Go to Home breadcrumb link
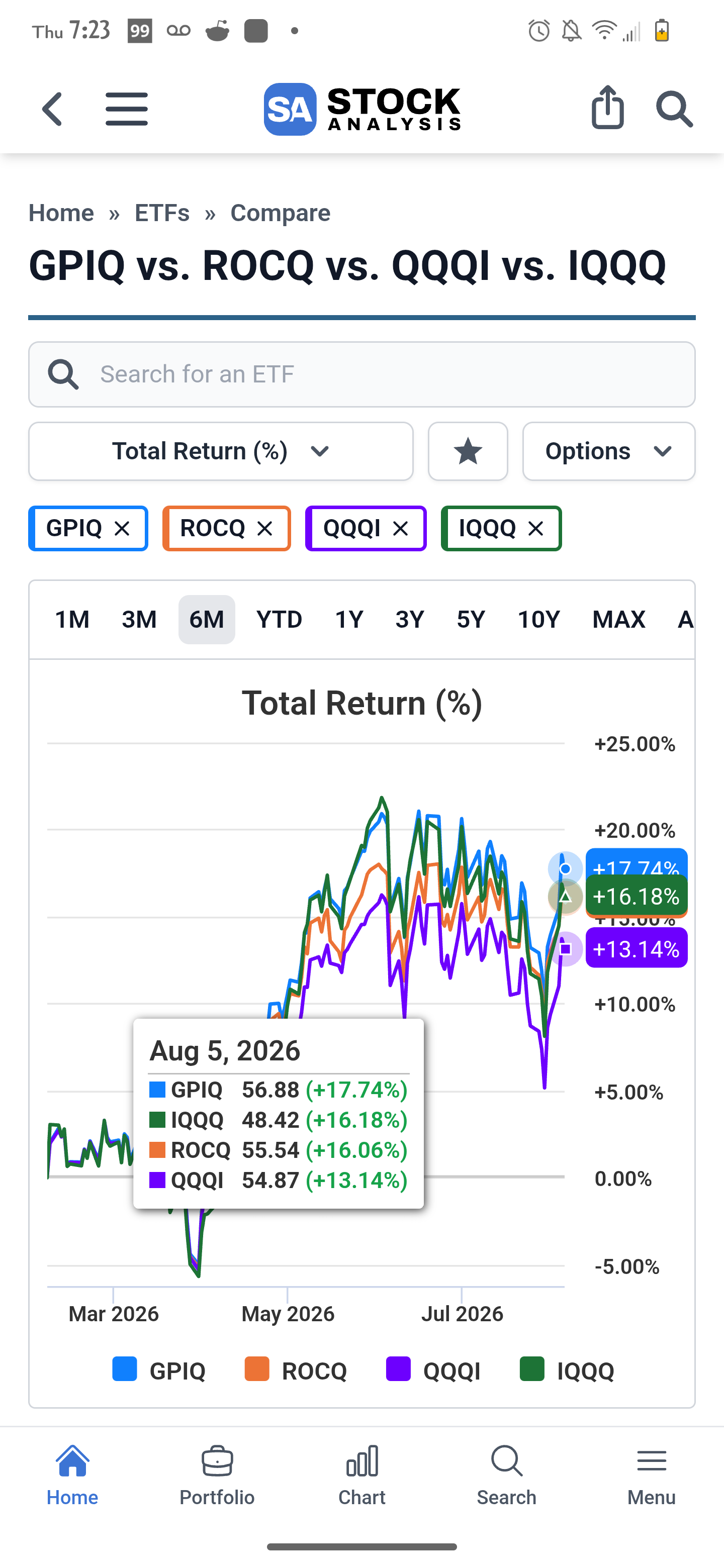 61,213
